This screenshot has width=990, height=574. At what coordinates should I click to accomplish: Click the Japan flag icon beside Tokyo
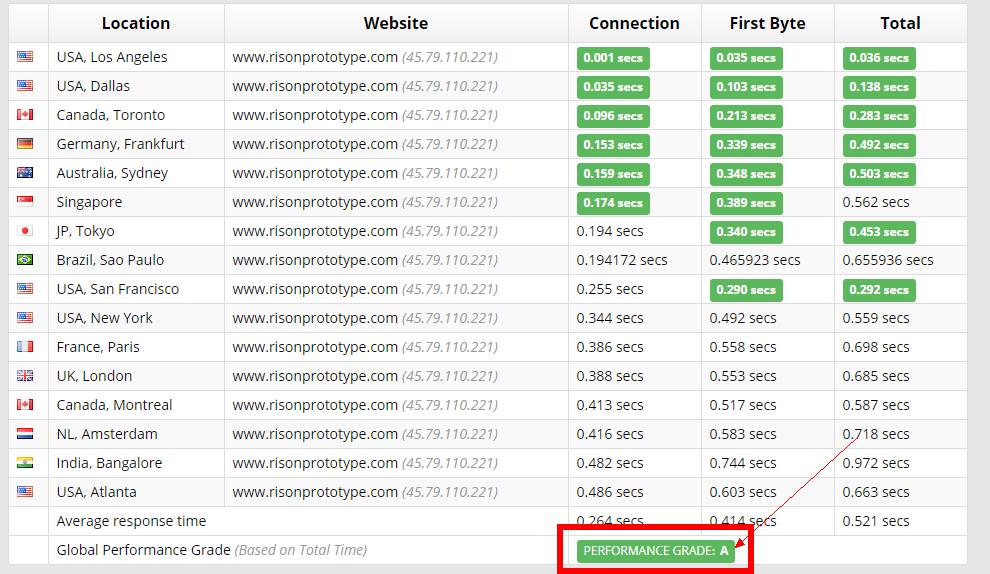[x=25, y=231]
